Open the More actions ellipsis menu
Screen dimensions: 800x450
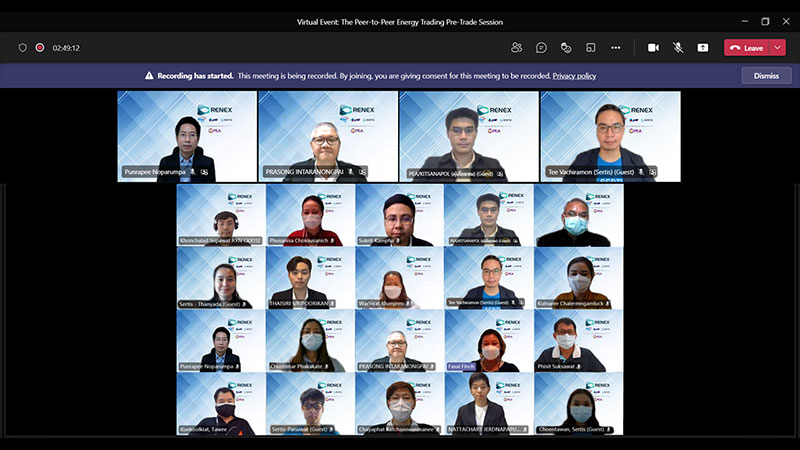coord(616,47)
